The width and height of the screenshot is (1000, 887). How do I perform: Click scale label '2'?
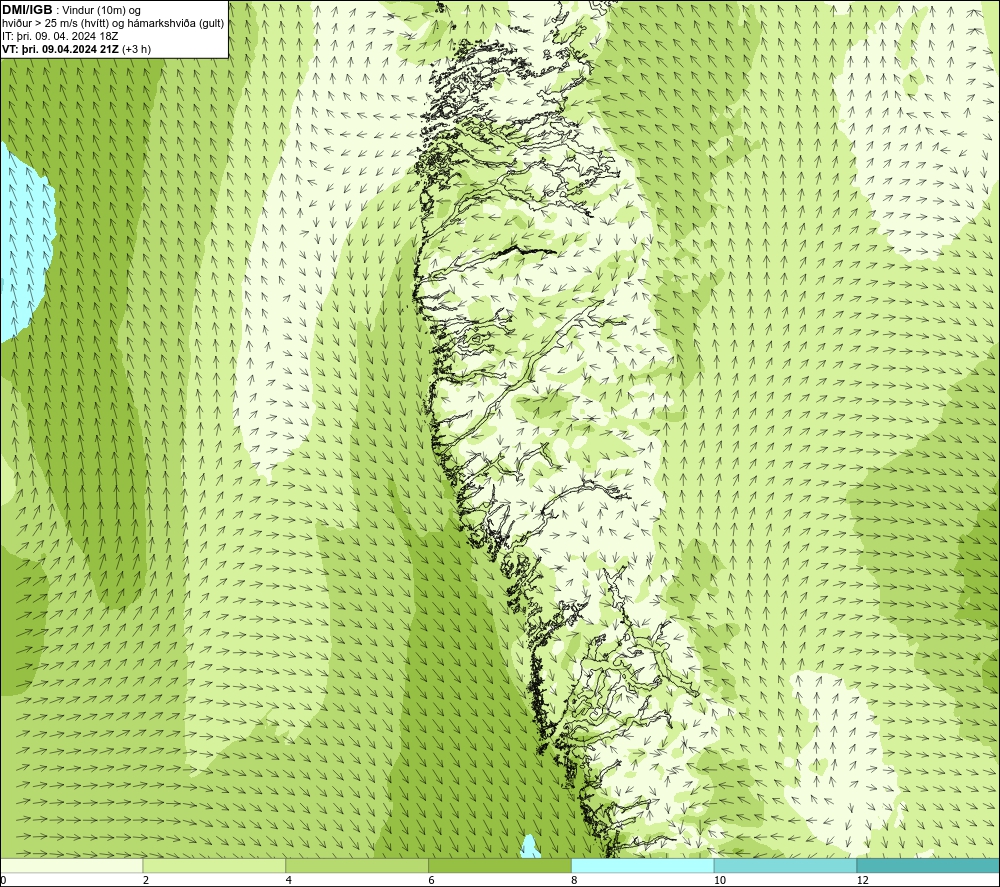point(146,880)
